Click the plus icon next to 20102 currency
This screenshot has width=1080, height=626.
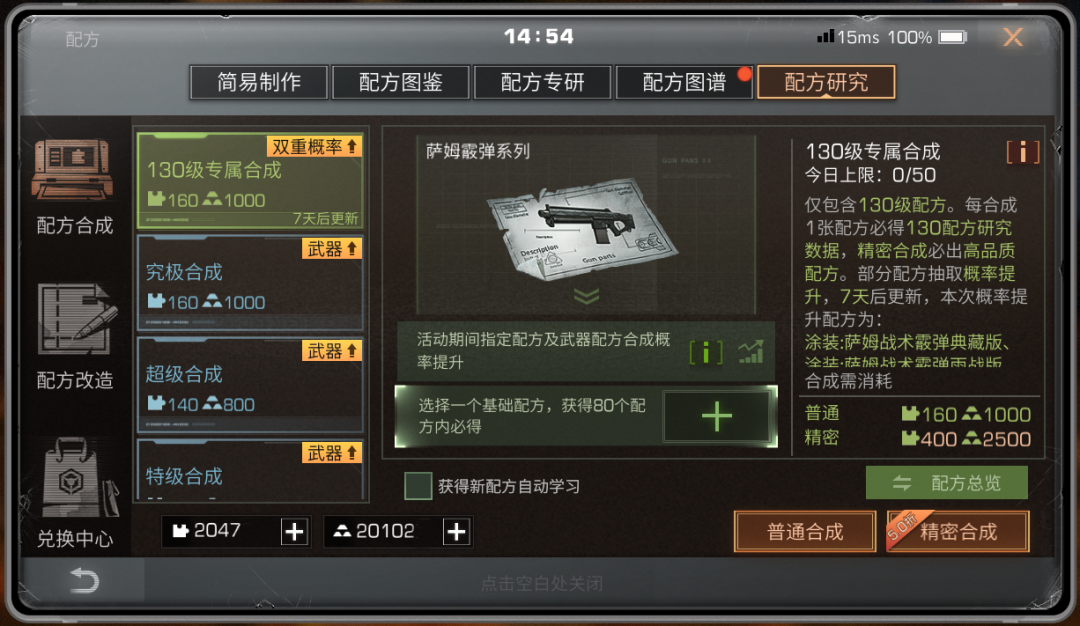[456, 532]
